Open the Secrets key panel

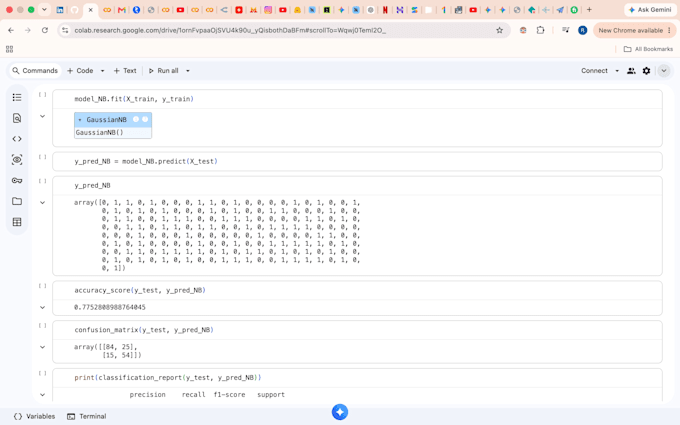17,180
